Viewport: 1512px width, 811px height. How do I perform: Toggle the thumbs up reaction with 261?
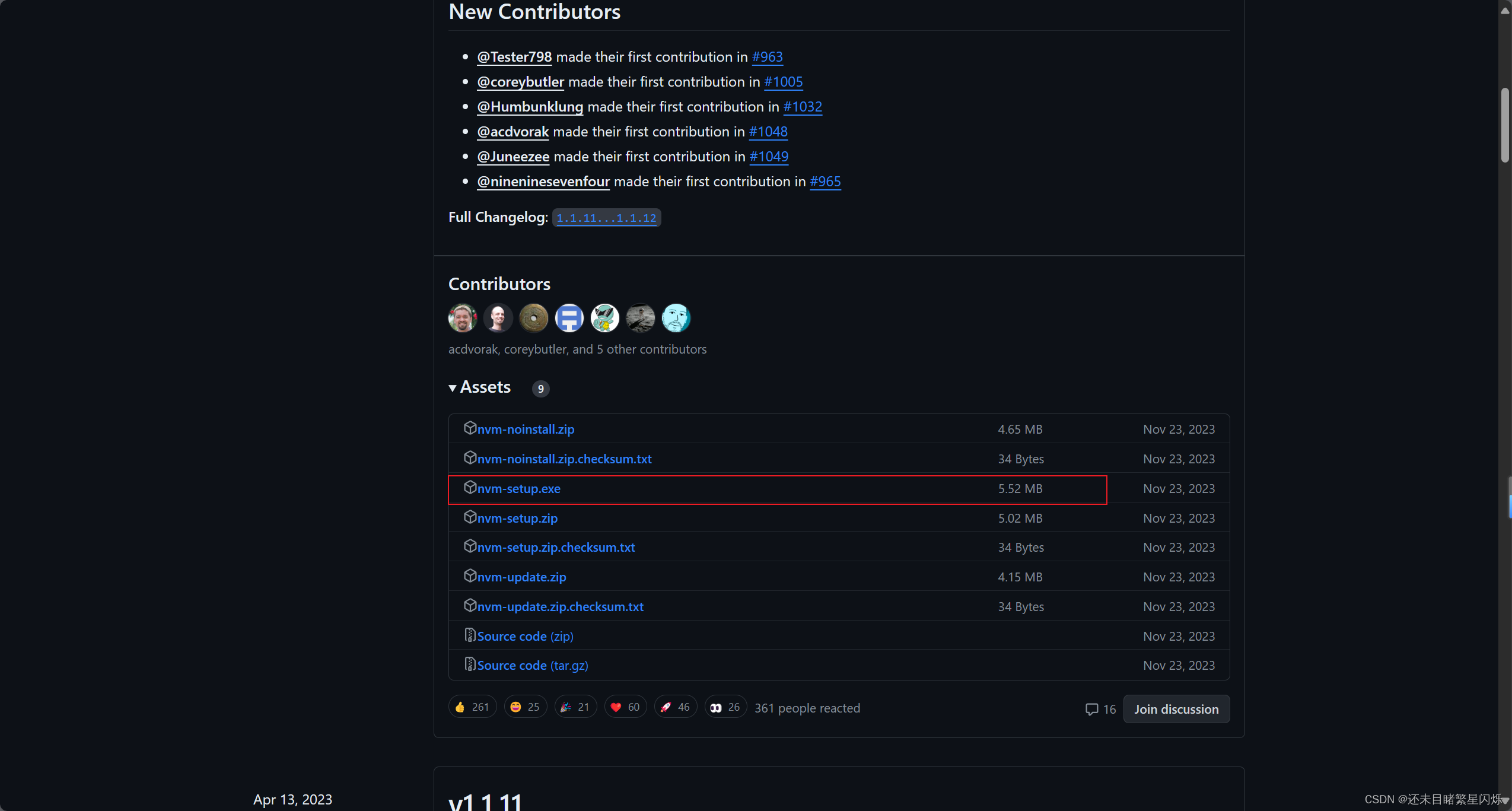click(472, 707)
